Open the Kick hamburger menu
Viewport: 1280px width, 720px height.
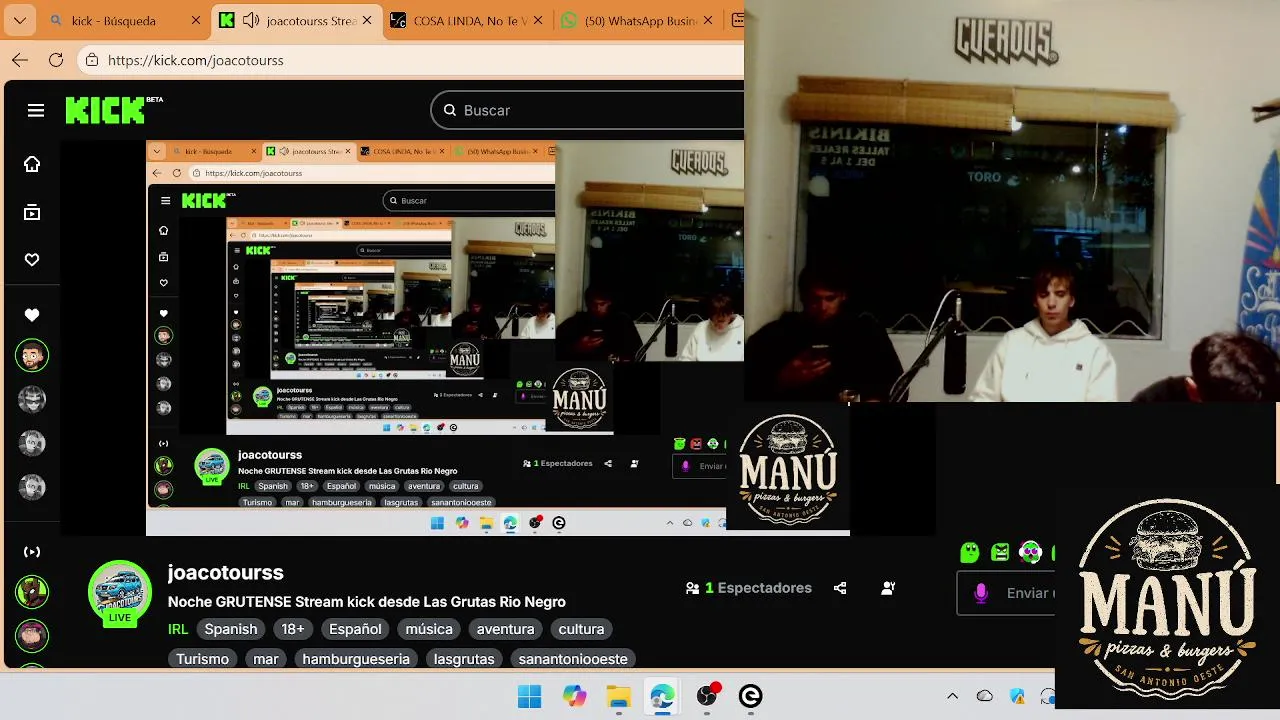36,110
